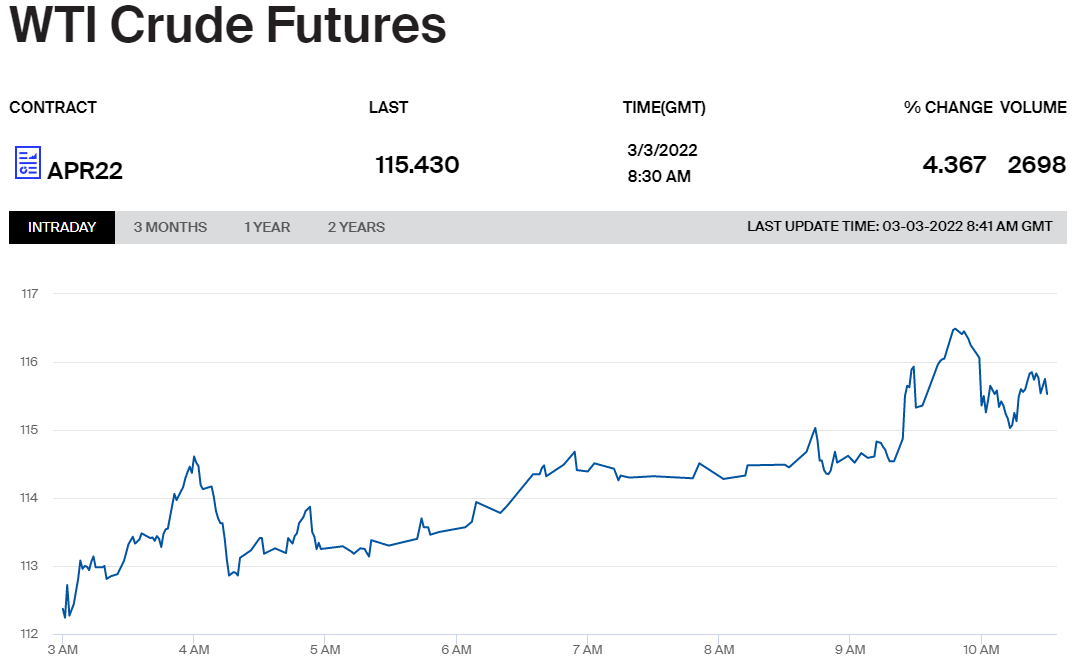Click the LAST column header

[388, 107]
